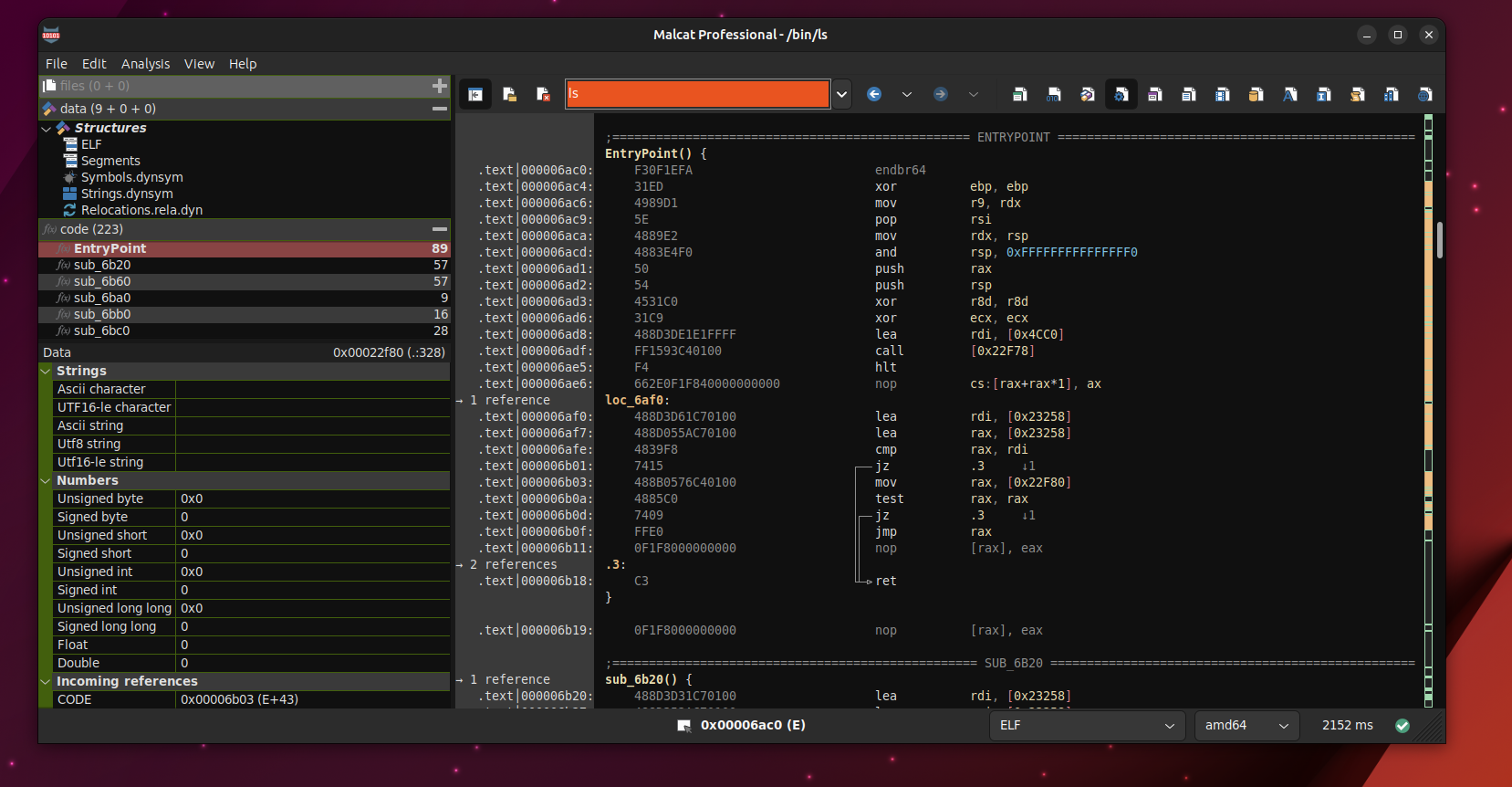Collapse the Incoming references section
Viewport: 1512px width, 787px height.
[46, 682]
